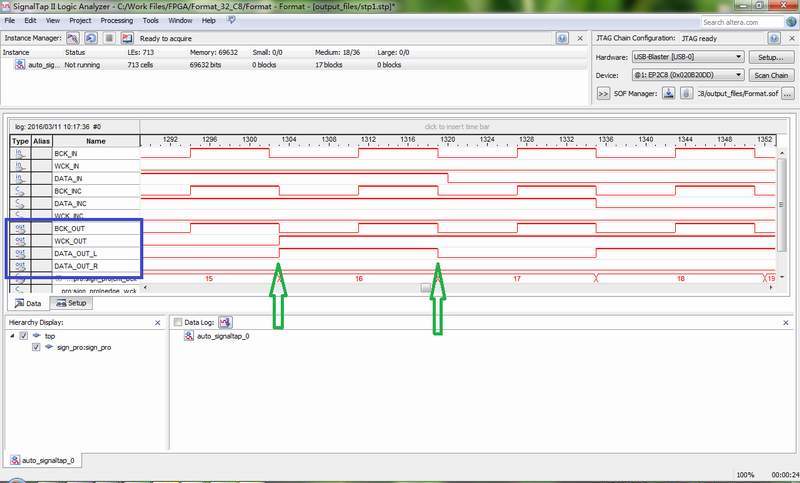Image resolution: width=800 pixels, height=483 pixels.
Task: Click the type icon for BCK_INC
Action: 20,191
